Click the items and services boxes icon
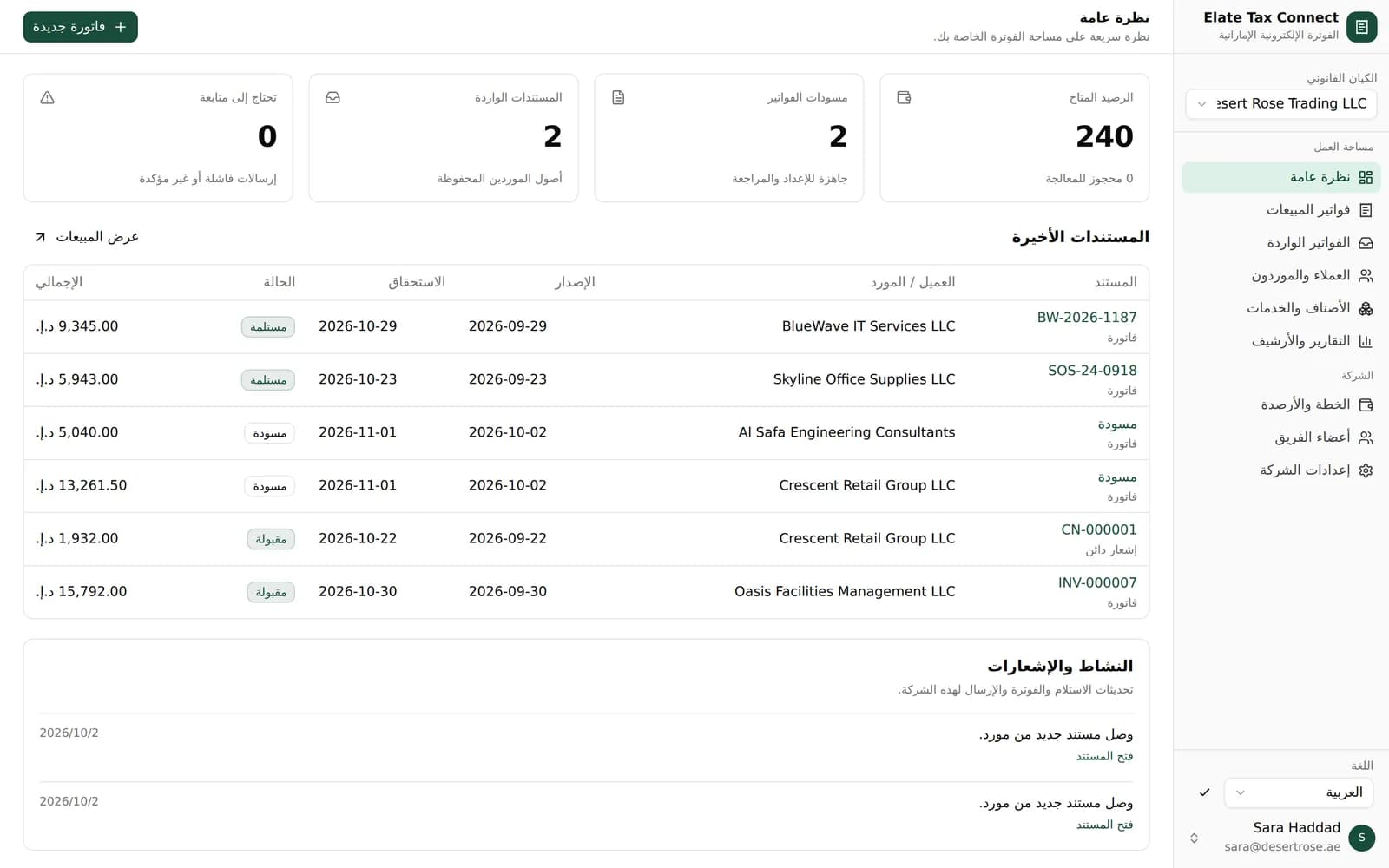1389x868 pixels. point(1366,308)
